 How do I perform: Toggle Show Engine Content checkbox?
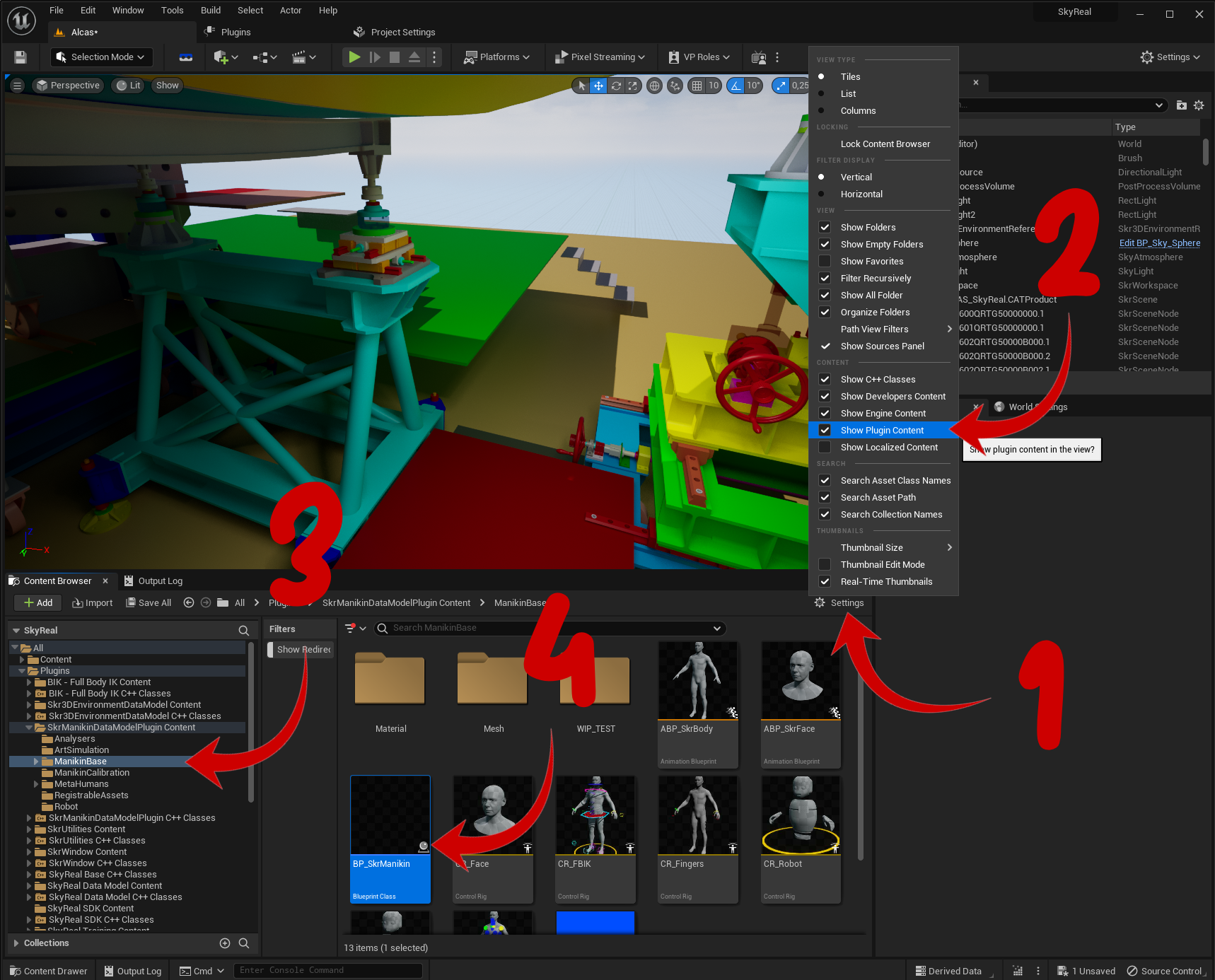(x=825, y=413)
